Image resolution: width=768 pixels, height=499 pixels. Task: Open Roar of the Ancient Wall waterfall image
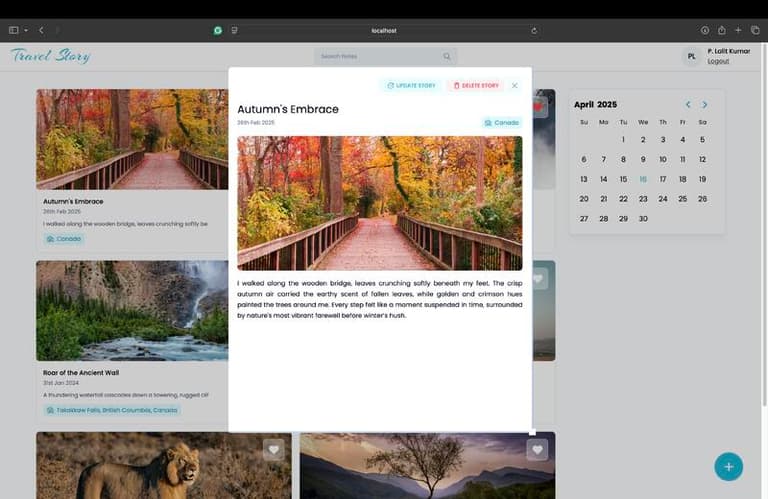click(x=132, y=310)
